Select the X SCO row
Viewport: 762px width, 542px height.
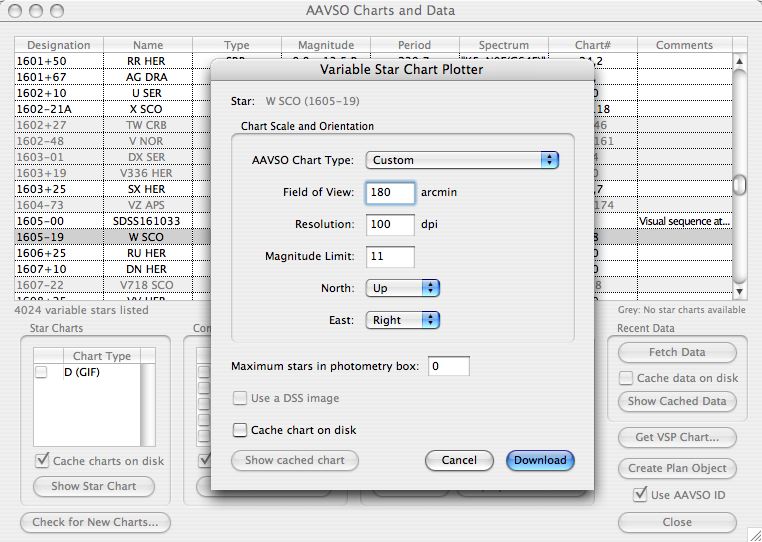(373, 109)
